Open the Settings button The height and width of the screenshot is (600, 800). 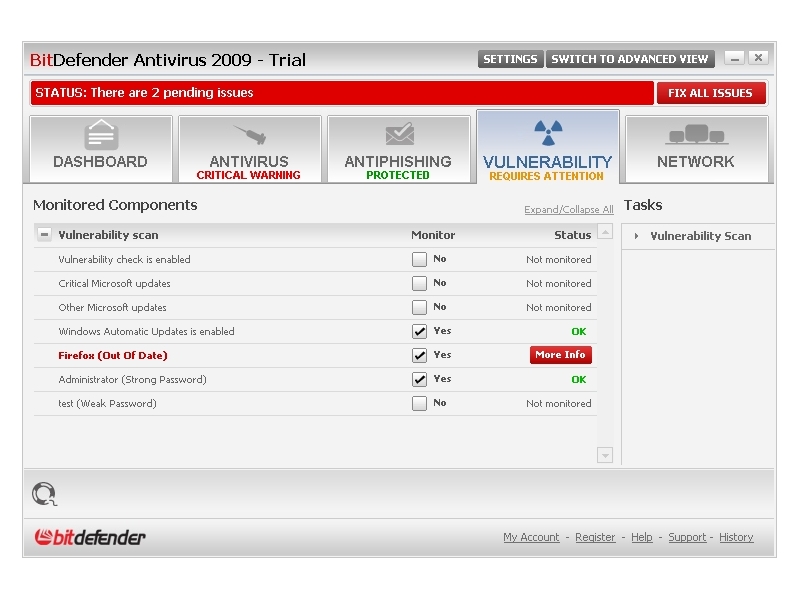[x=510, y=59]
